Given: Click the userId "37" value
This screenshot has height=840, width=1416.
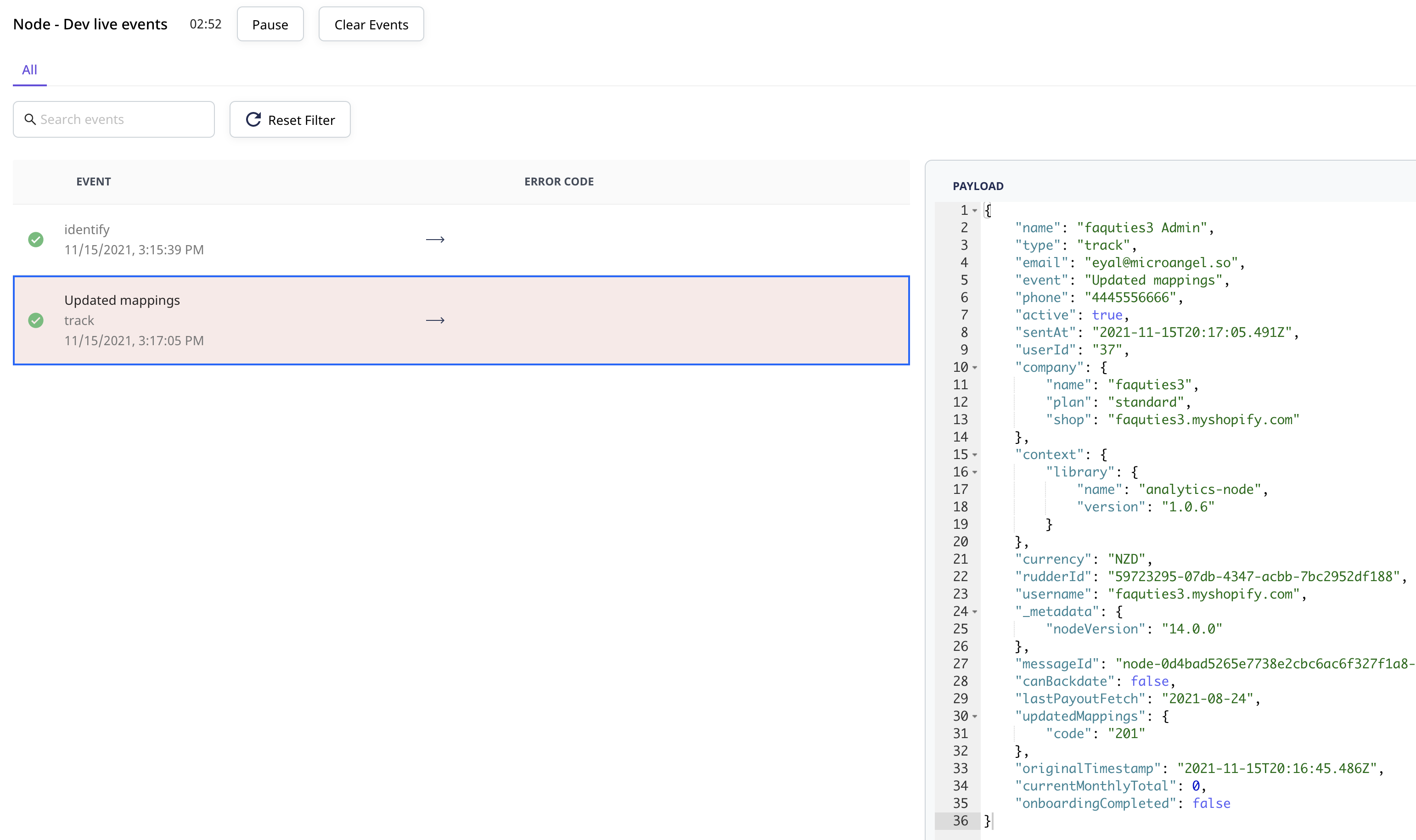Looking at the screenshot, I should click(1107, 350).
